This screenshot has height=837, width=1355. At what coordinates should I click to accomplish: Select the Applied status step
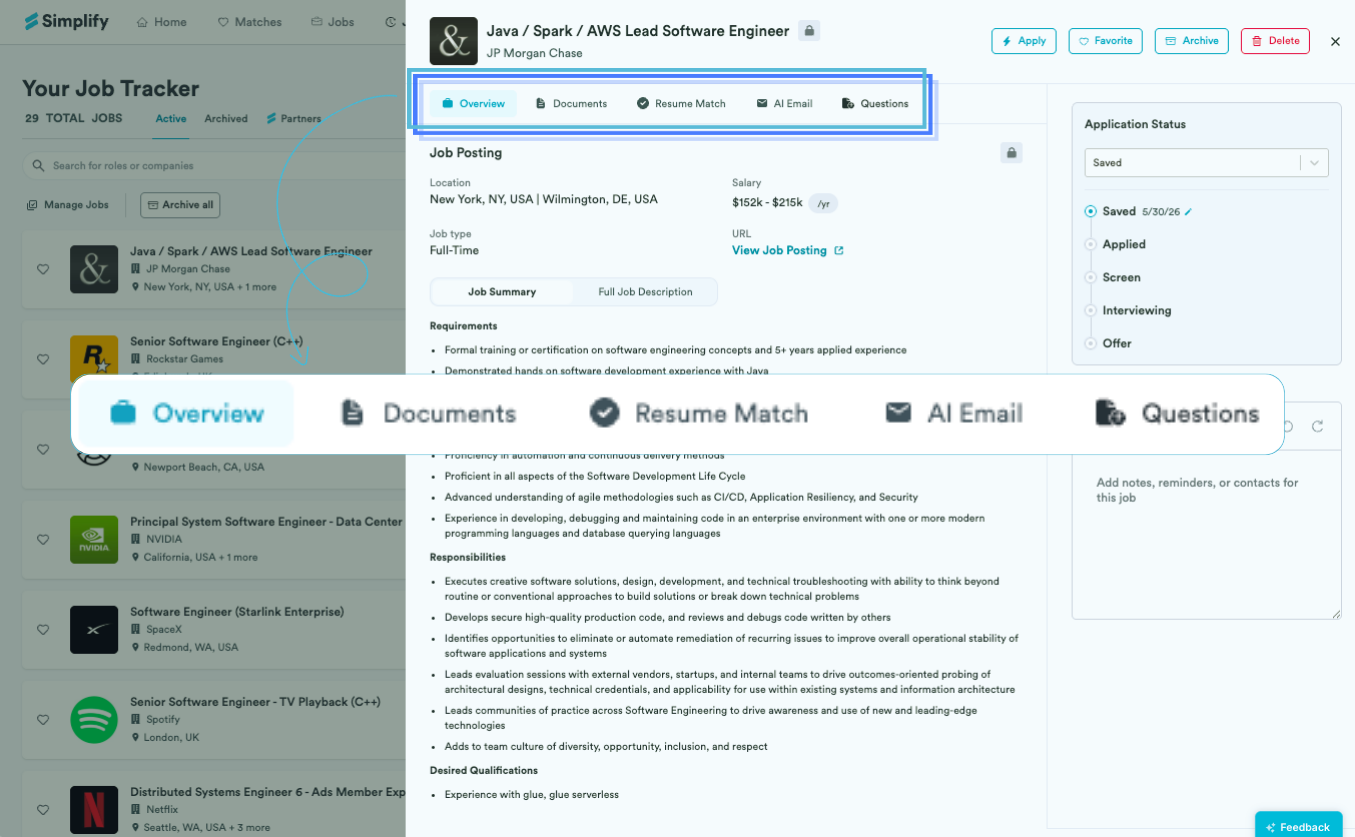pyautogui.click(x=1115, y=245)
